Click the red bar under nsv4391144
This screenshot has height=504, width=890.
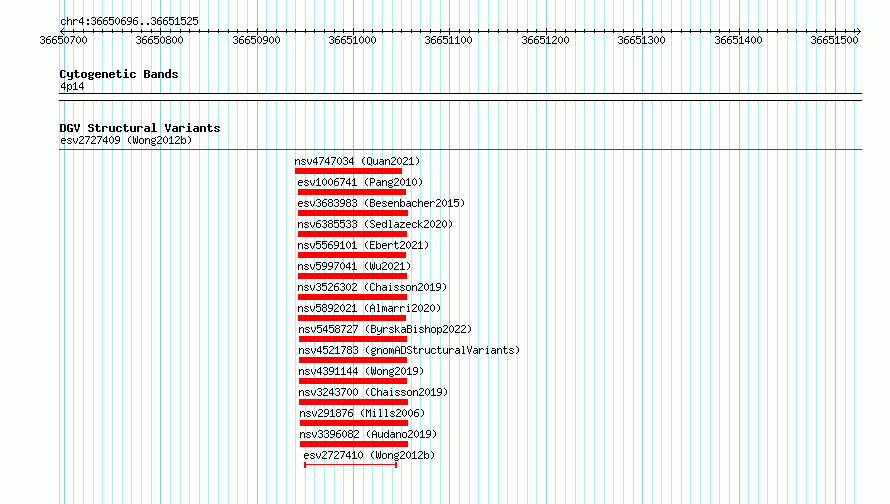click(x=353, y=381)
